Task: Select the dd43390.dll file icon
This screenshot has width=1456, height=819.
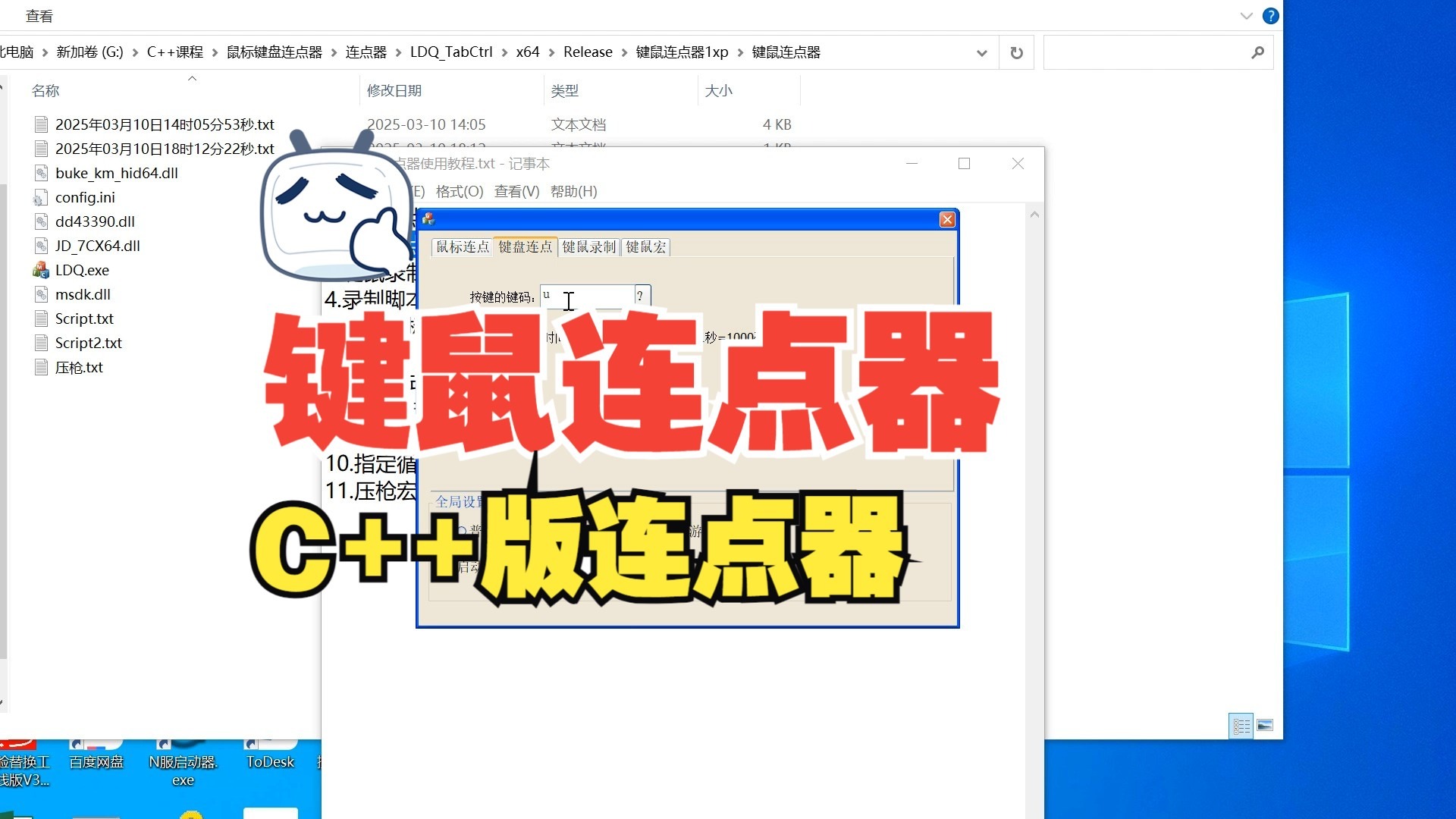Action: pyautogui.click(x=42, y=221)
